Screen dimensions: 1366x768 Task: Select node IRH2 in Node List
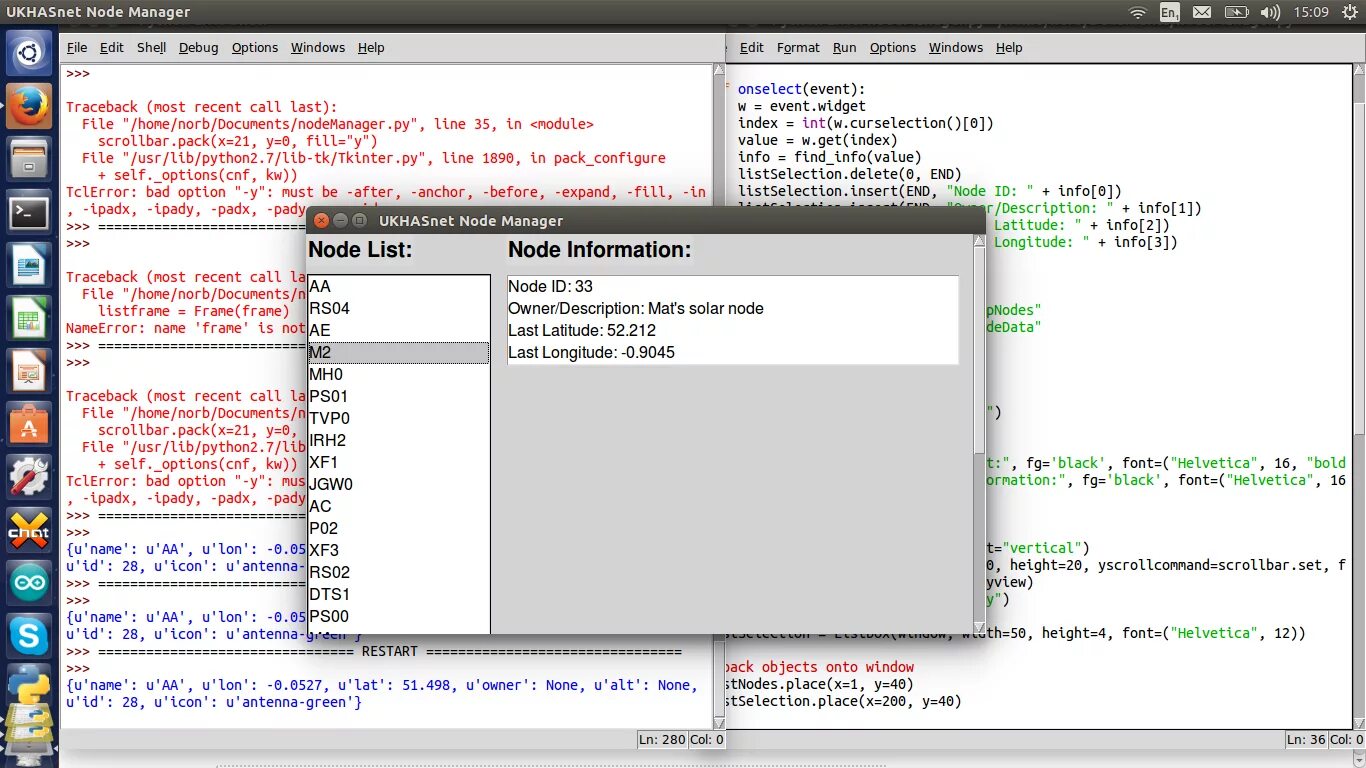(x=399, y=440)
